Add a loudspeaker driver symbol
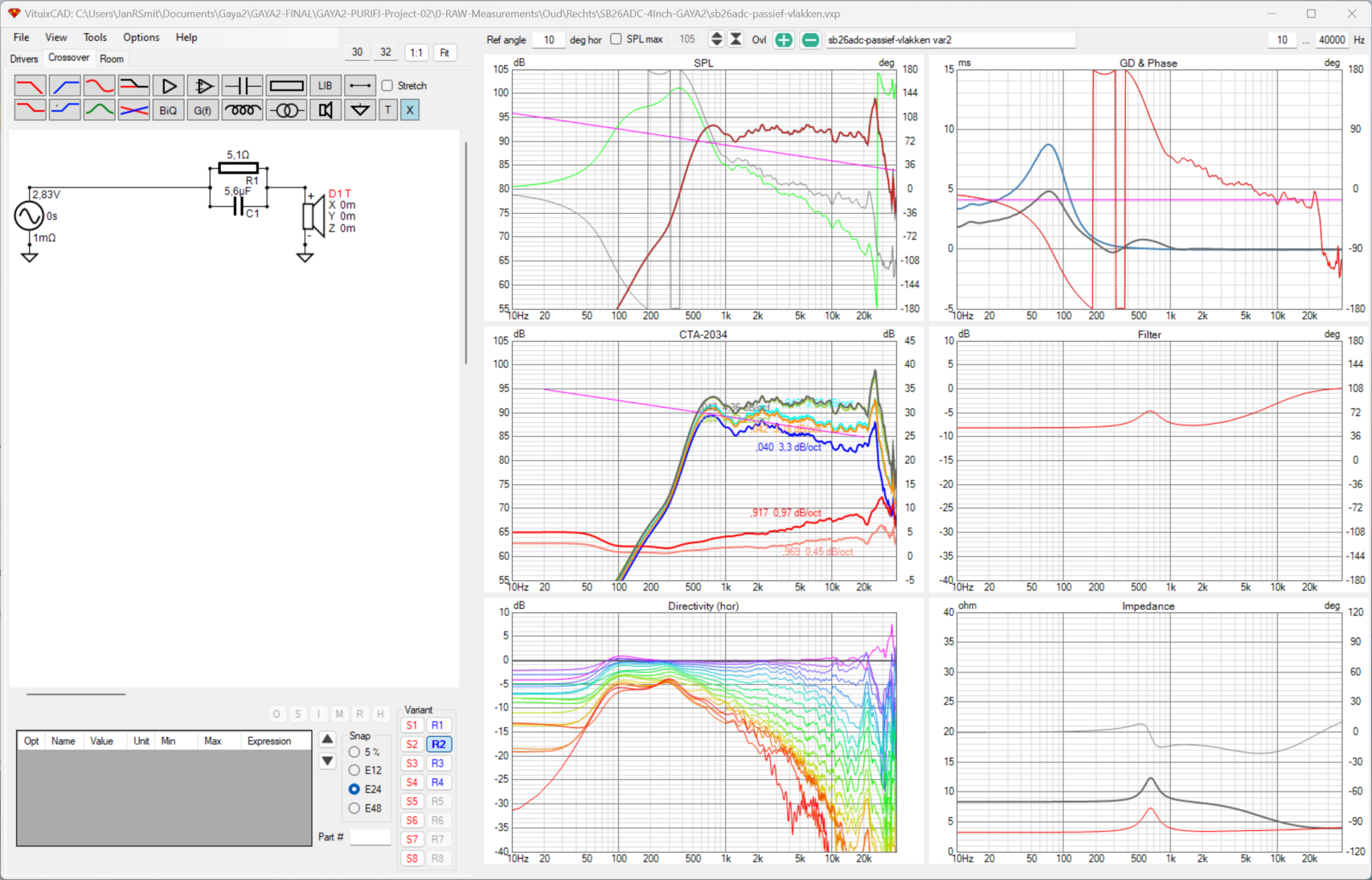 325,110
